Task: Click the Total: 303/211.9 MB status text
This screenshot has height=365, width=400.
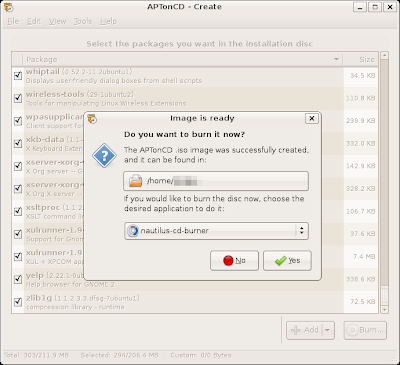Action: [36, 355]
